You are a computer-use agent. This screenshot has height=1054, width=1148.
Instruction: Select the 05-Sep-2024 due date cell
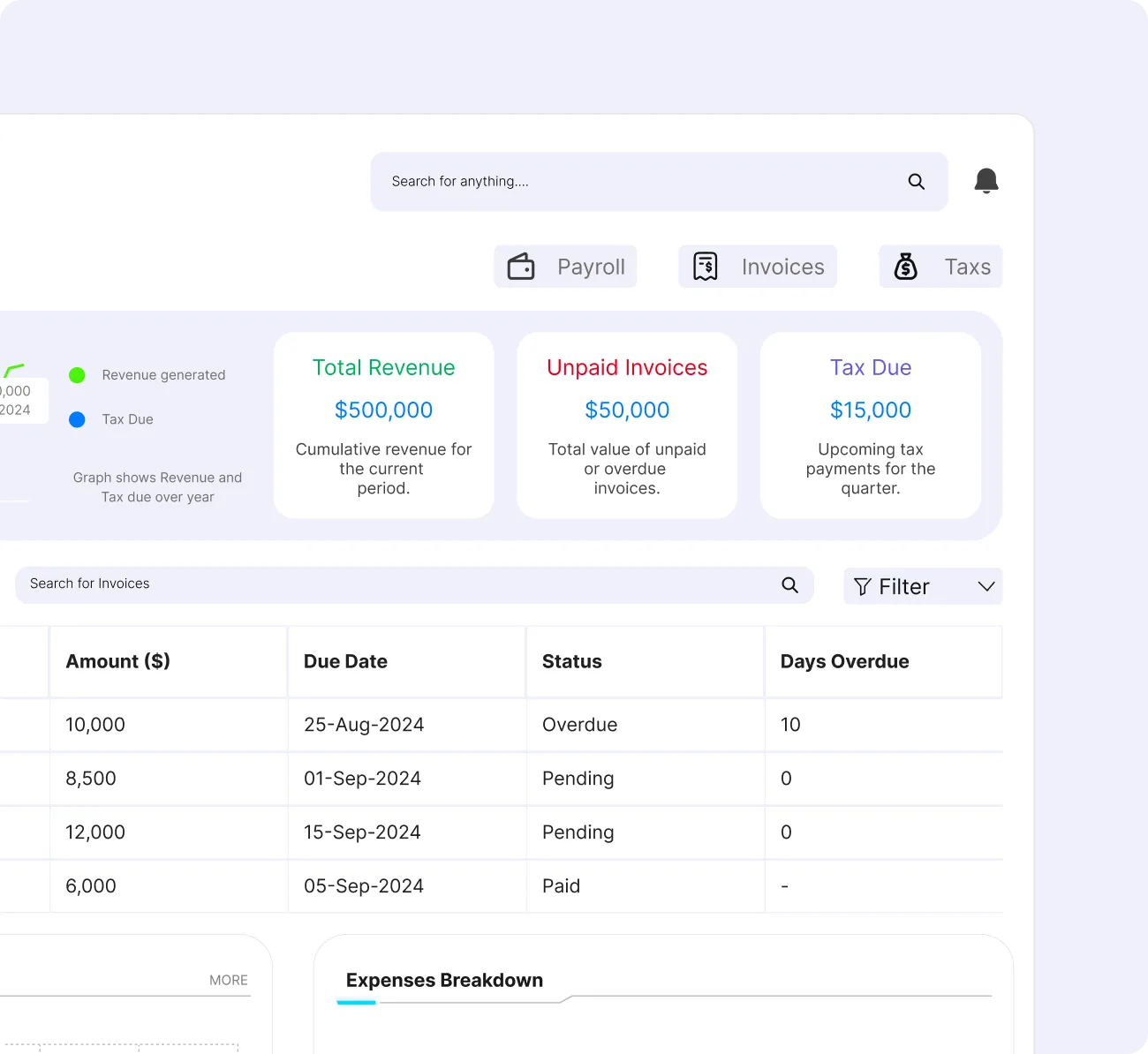click(407, 886)
